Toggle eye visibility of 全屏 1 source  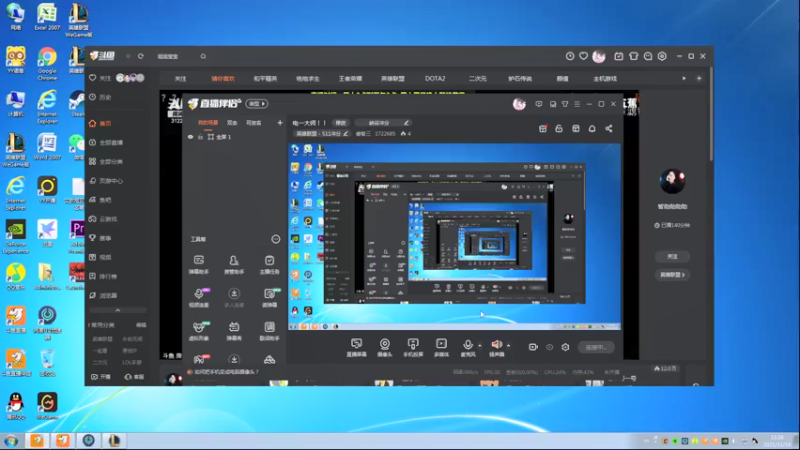[x=190, y=137]
